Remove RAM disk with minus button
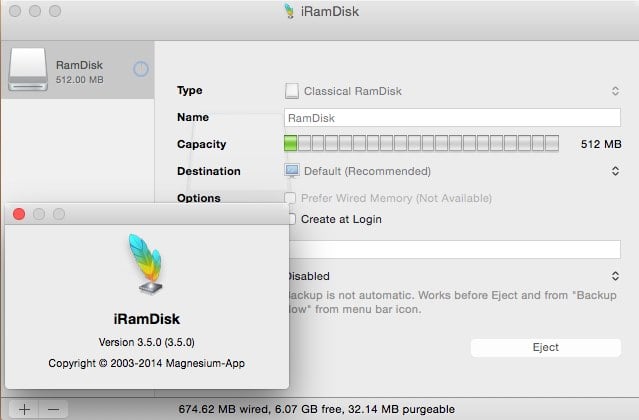Viewport: 639px width, 420px height. pyautogui.click(x=53, y=409)
